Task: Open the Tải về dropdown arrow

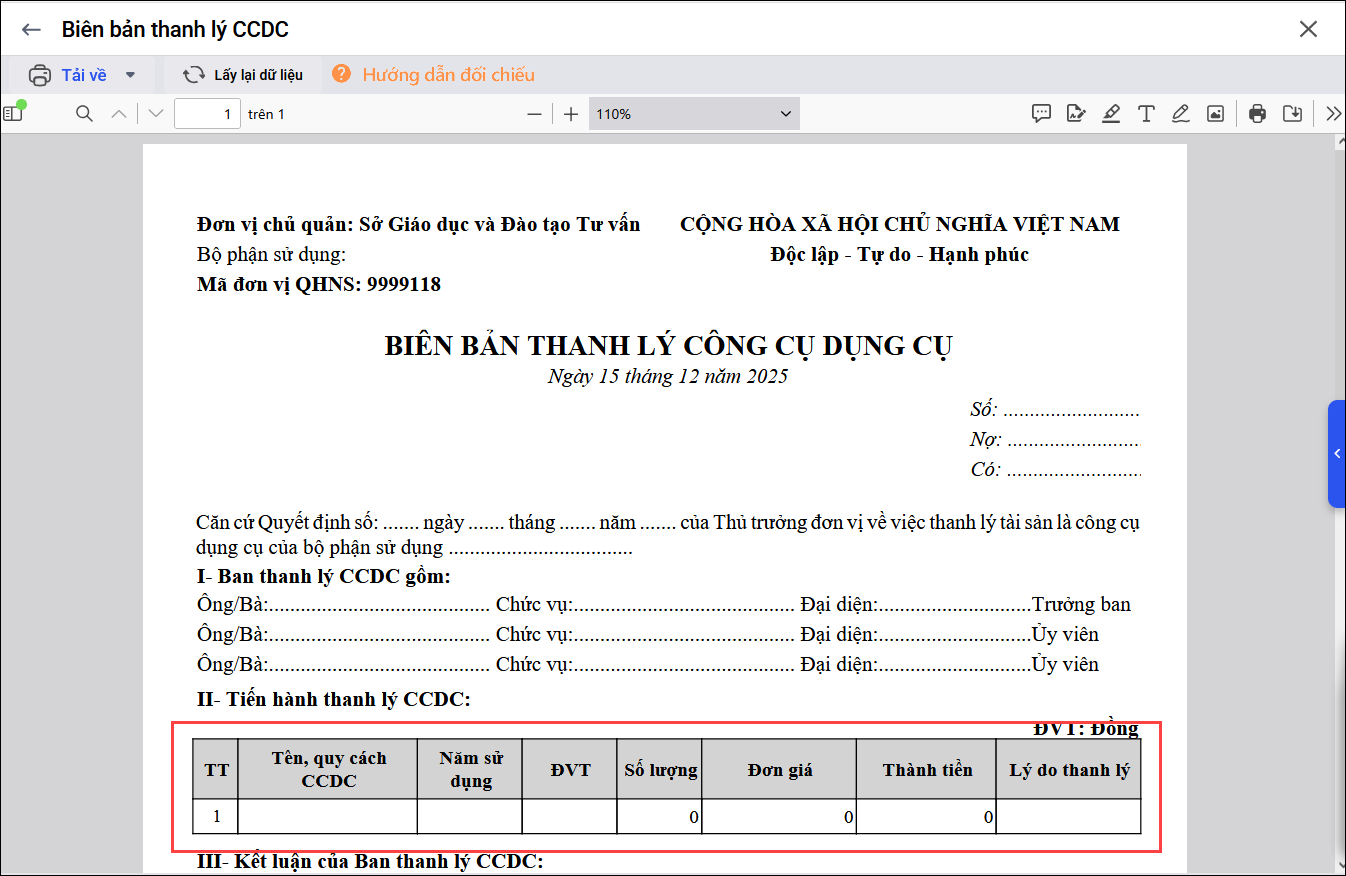Action: coord(130,75)
